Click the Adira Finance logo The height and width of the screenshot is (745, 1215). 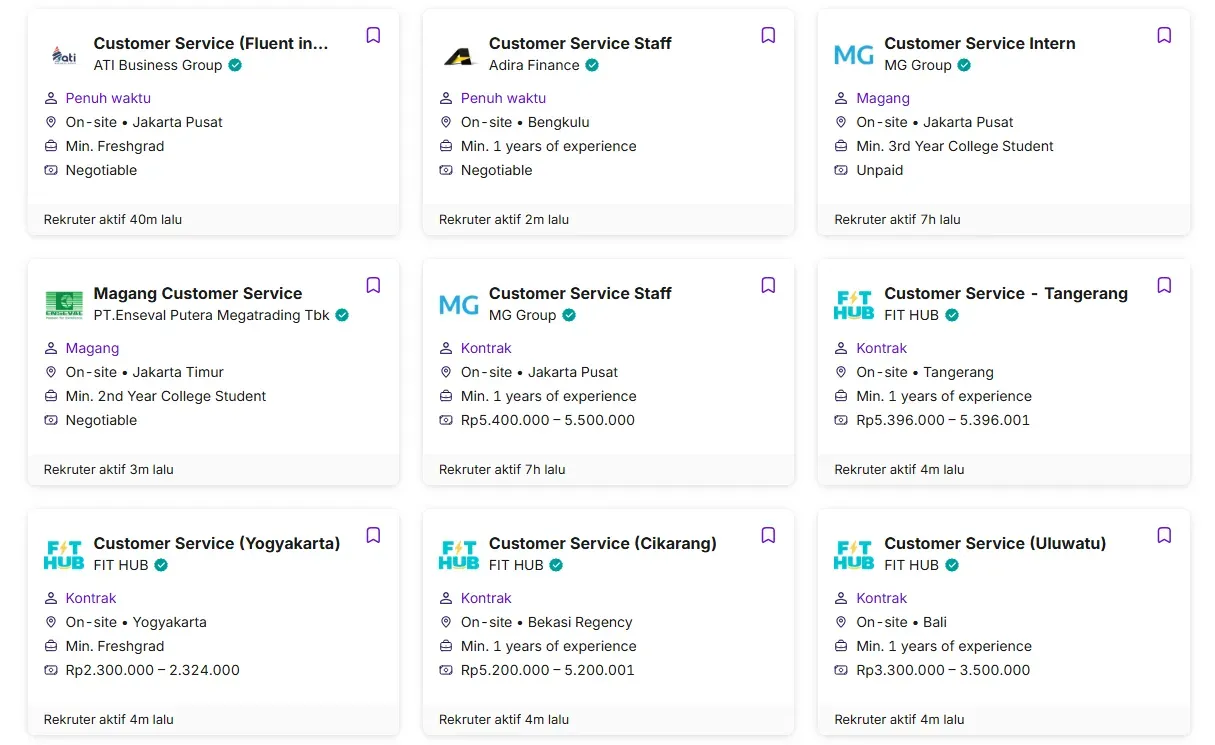pyautogui.click(x=458, y=54)
